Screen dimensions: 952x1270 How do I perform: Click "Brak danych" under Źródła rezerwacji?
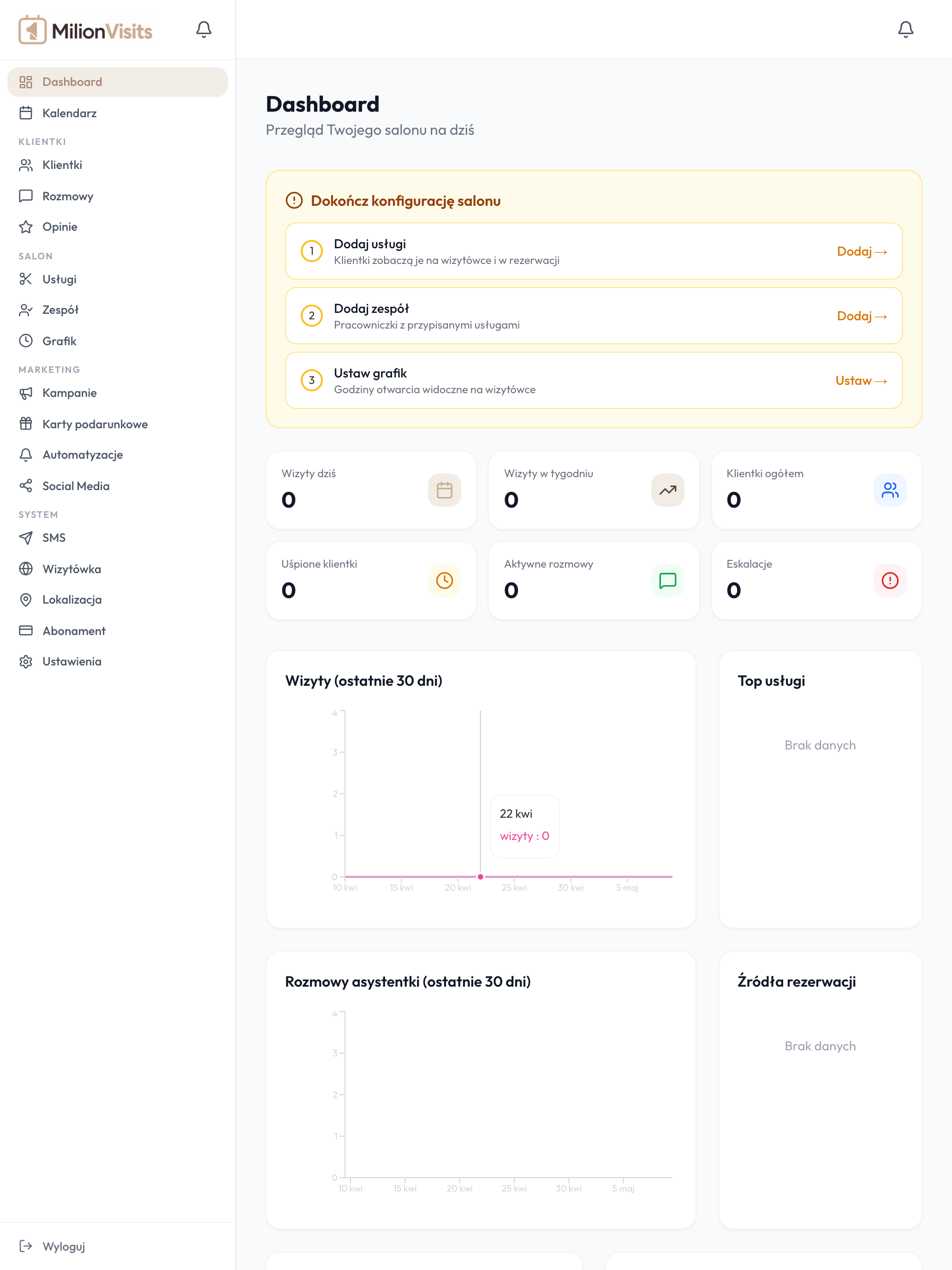820,1046
